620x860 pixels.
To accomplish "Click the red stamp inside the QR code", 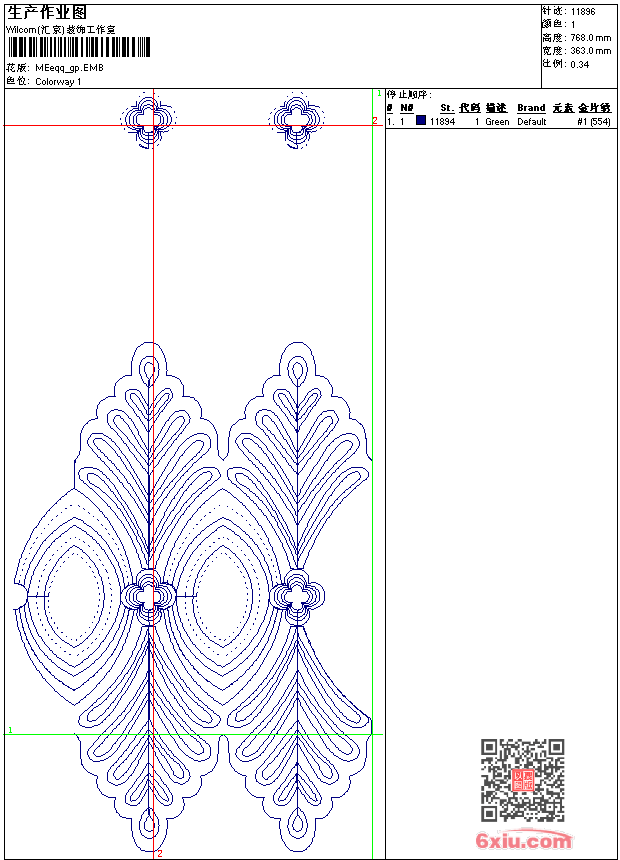I will [x=522, y=781].
